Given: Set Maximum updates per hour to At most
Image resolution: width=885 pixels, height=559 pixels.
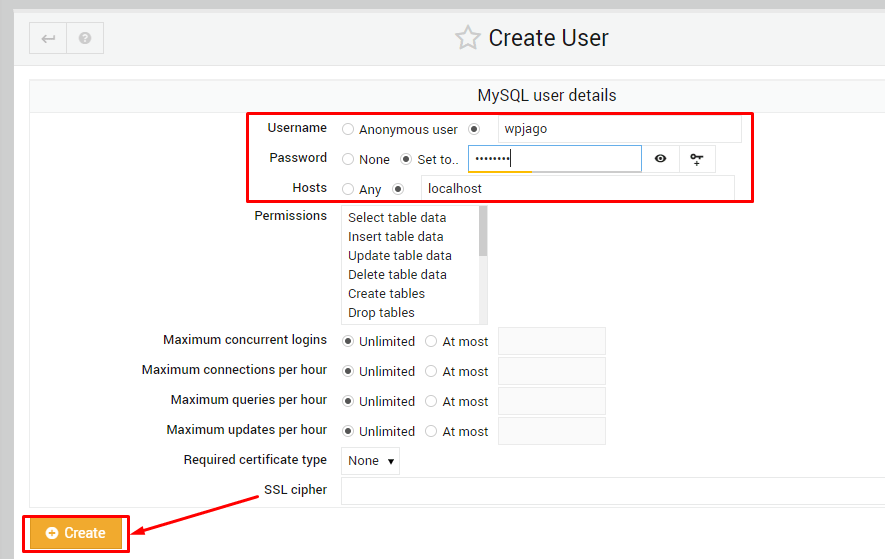Looking at the screenshot, I should coord(431,431).
